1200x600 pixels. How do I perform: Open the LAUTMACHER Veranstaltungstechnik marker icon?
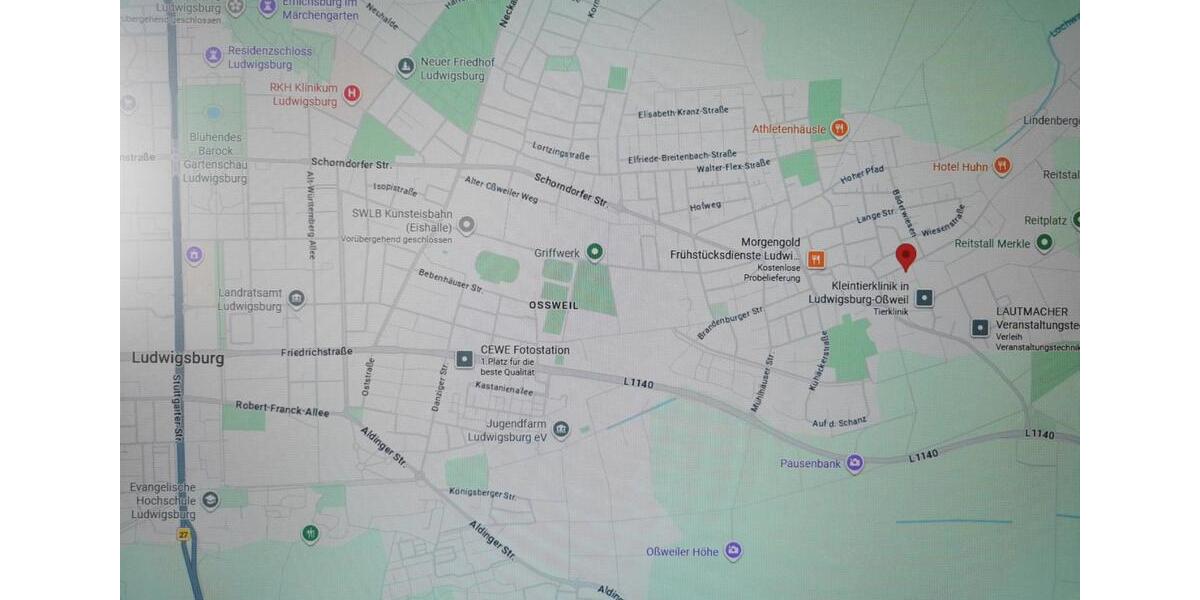point(980,327)
